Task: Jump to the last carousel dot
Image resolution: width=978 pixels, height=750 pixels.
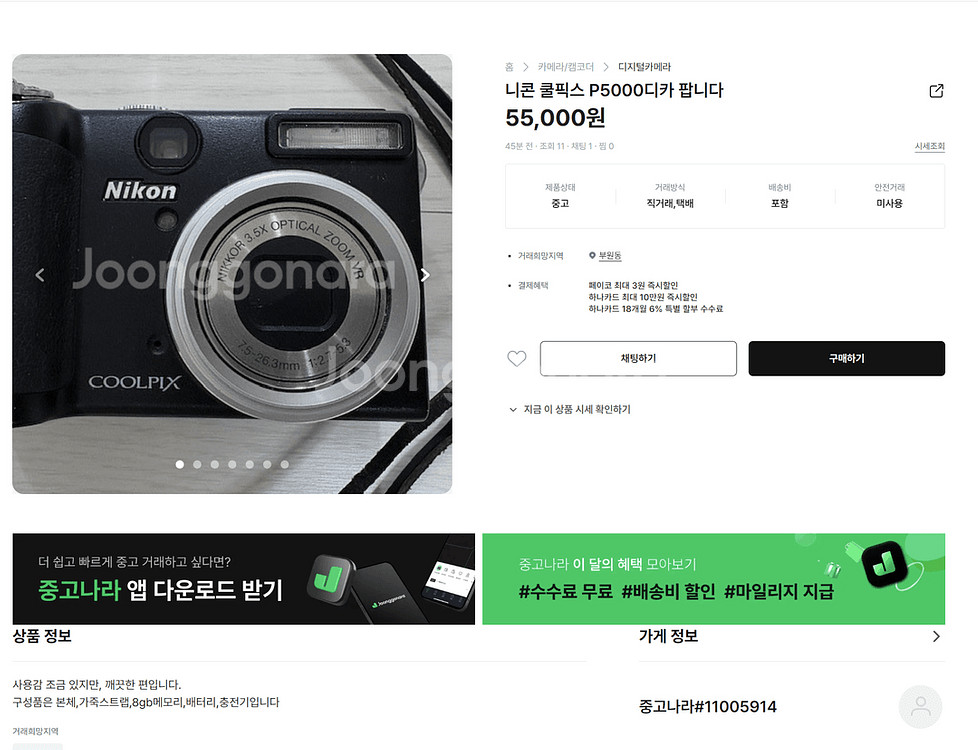Action: pyautogui.click(x=284, y=464)
